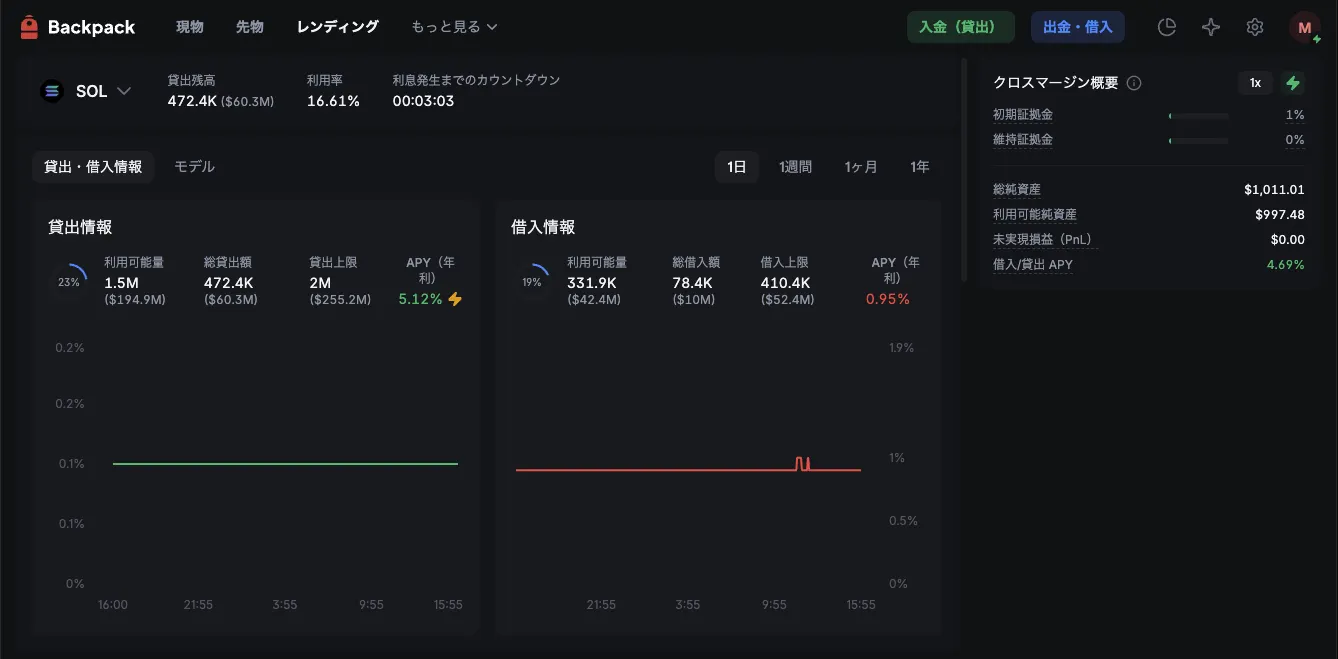
Task: Switch chart range to 1日
Action: tap(736, 167)
